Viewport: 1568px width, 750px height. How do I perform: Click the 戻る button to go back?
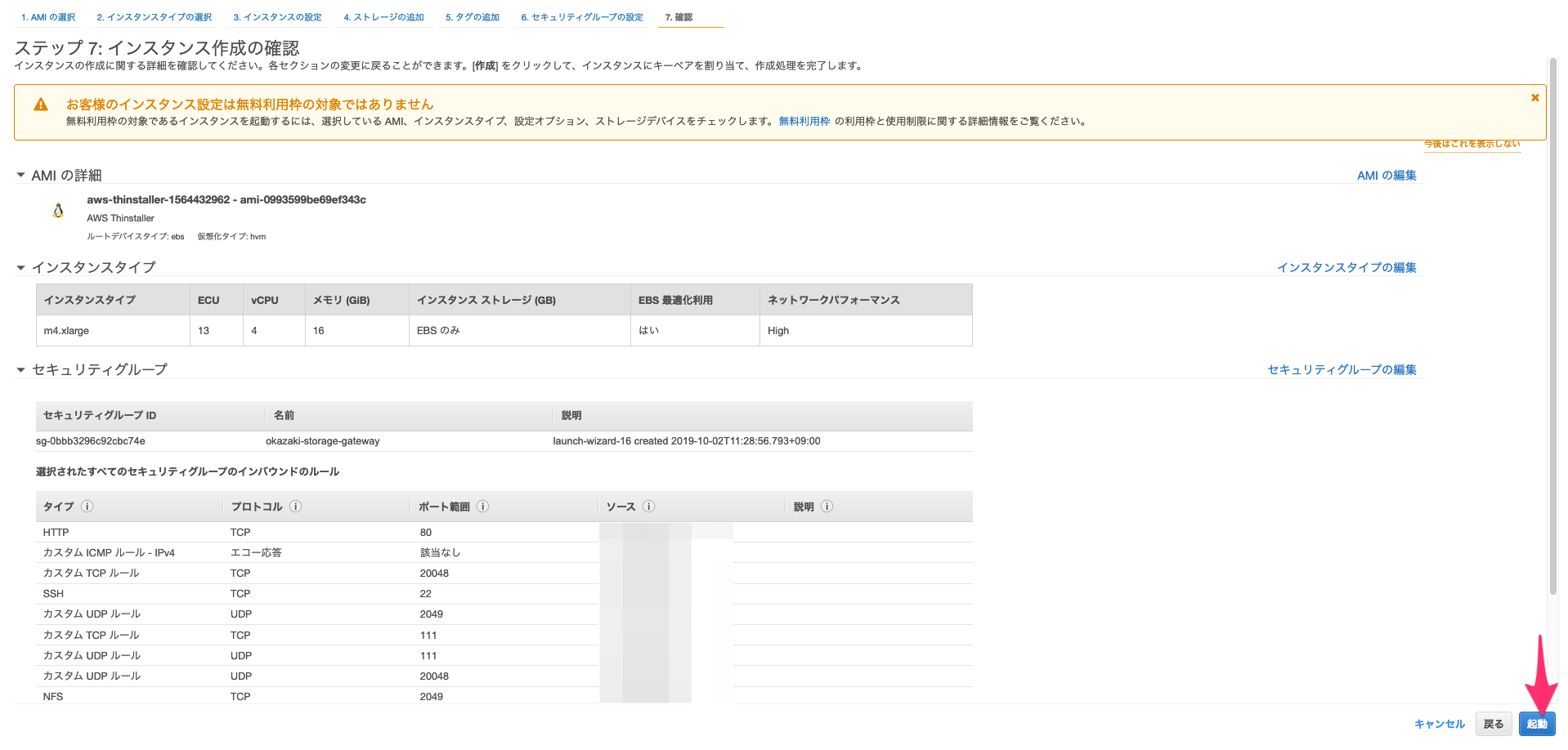pos(1494,723)
